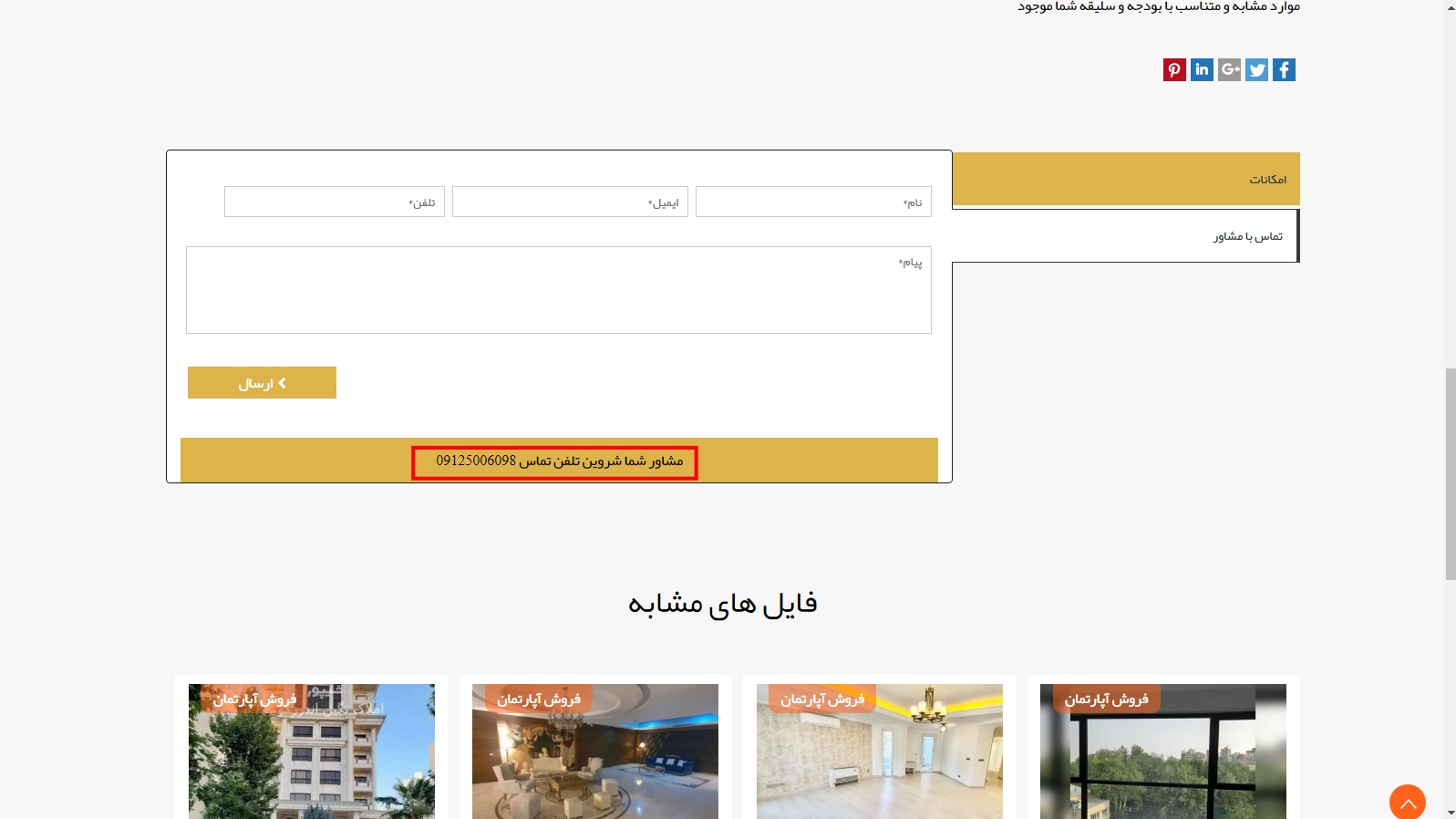
Task: Share listing on LinkedIn icon
Action: [x=1202, y=69]
